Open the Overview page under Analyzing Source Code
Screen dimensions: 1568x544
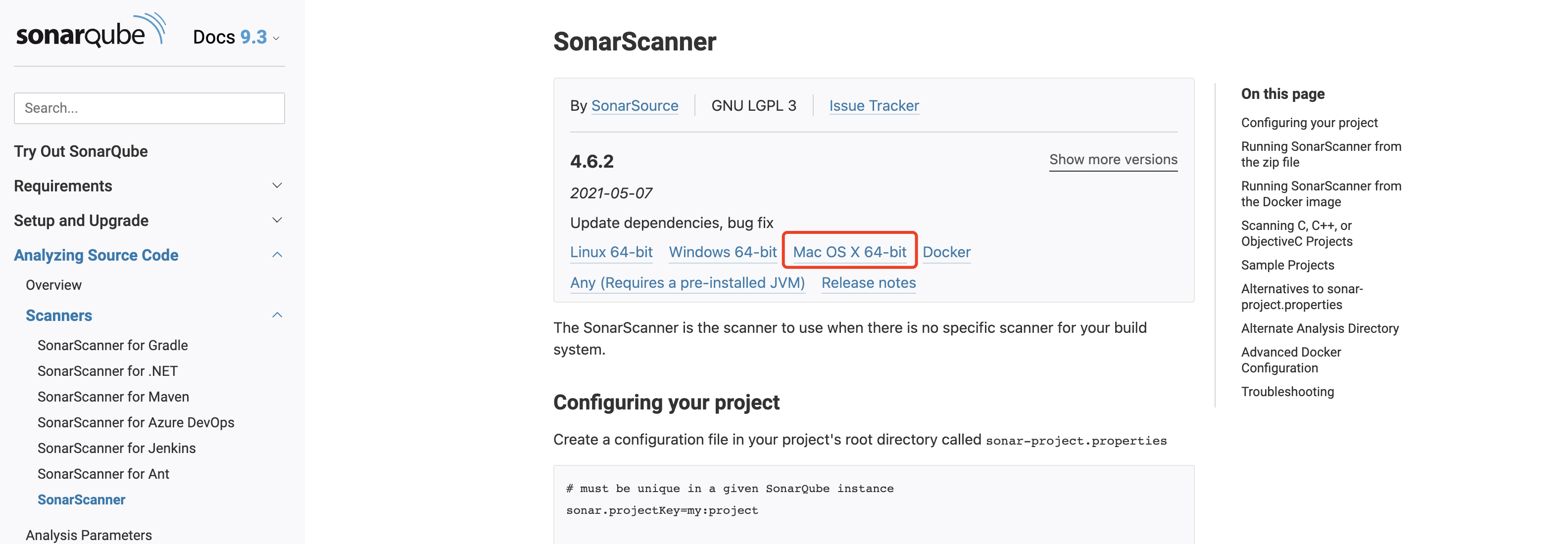[x=53, y=284]
